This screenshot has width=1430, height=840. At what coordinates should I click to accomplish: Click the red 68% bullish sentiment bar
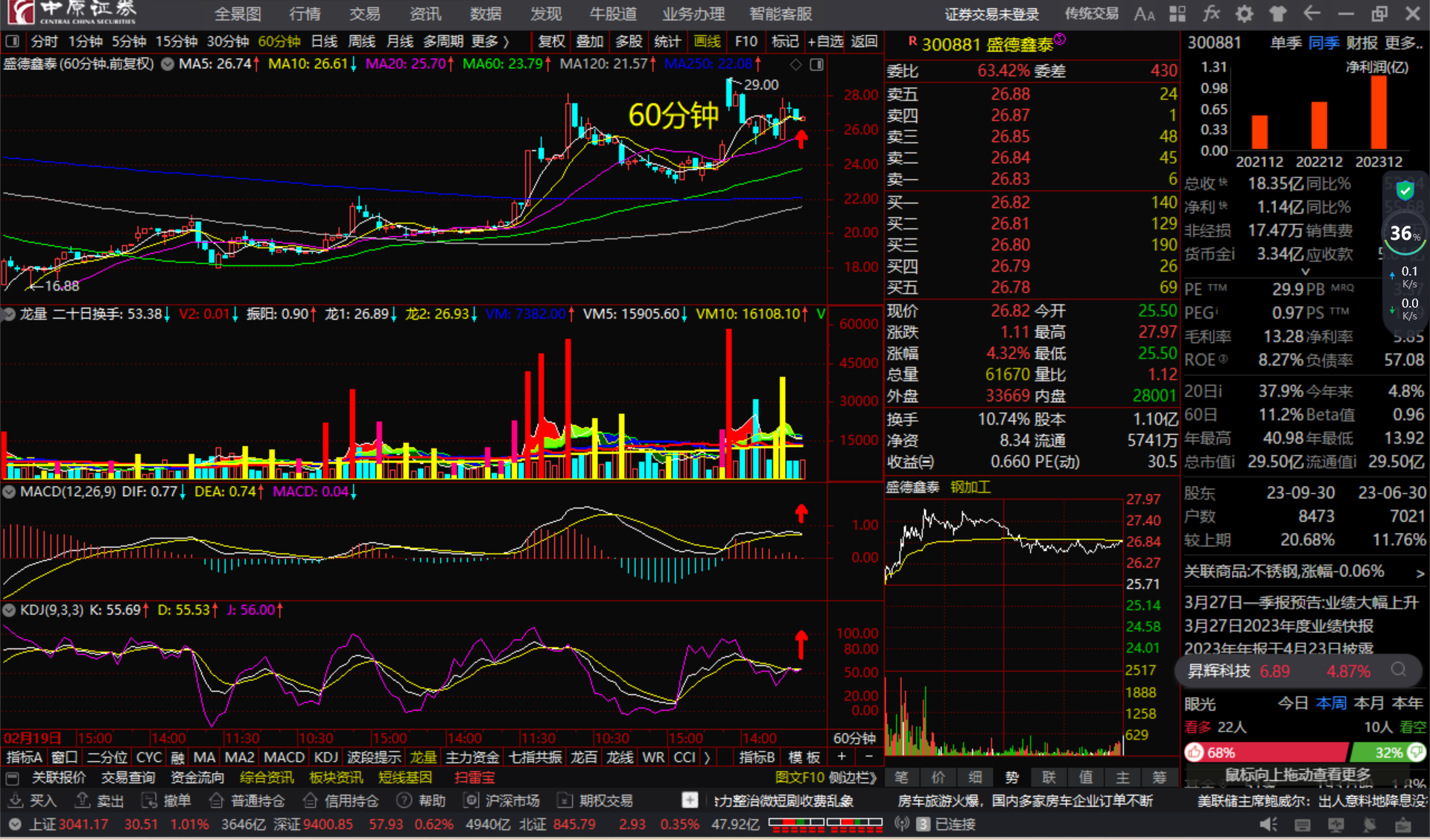coord(1266,752)
